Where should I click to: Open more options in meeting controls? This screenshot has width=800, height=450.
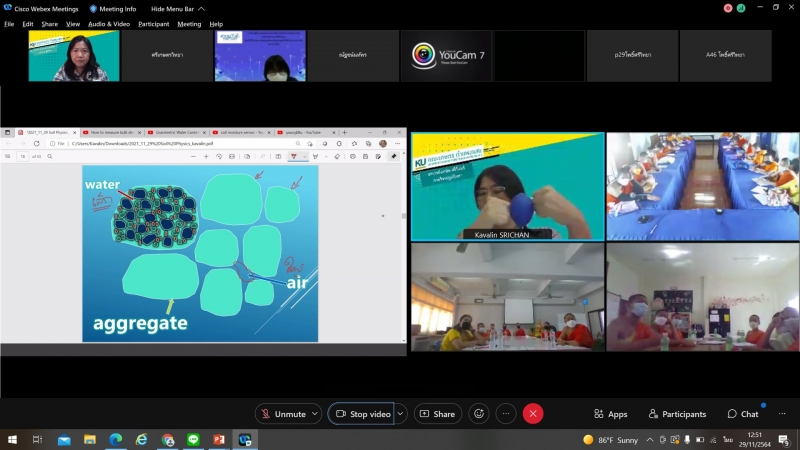(x=506, y=414)
